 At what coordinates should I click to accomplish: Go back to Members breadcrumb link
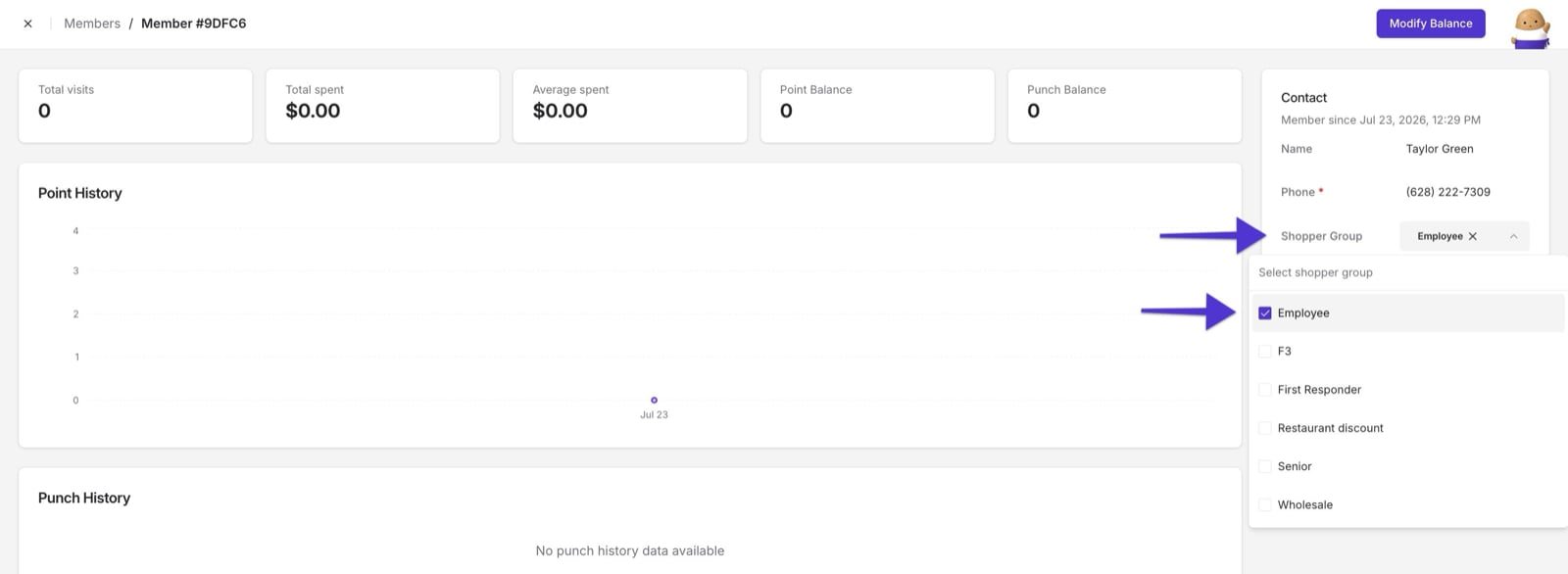[x=92, y=24]
